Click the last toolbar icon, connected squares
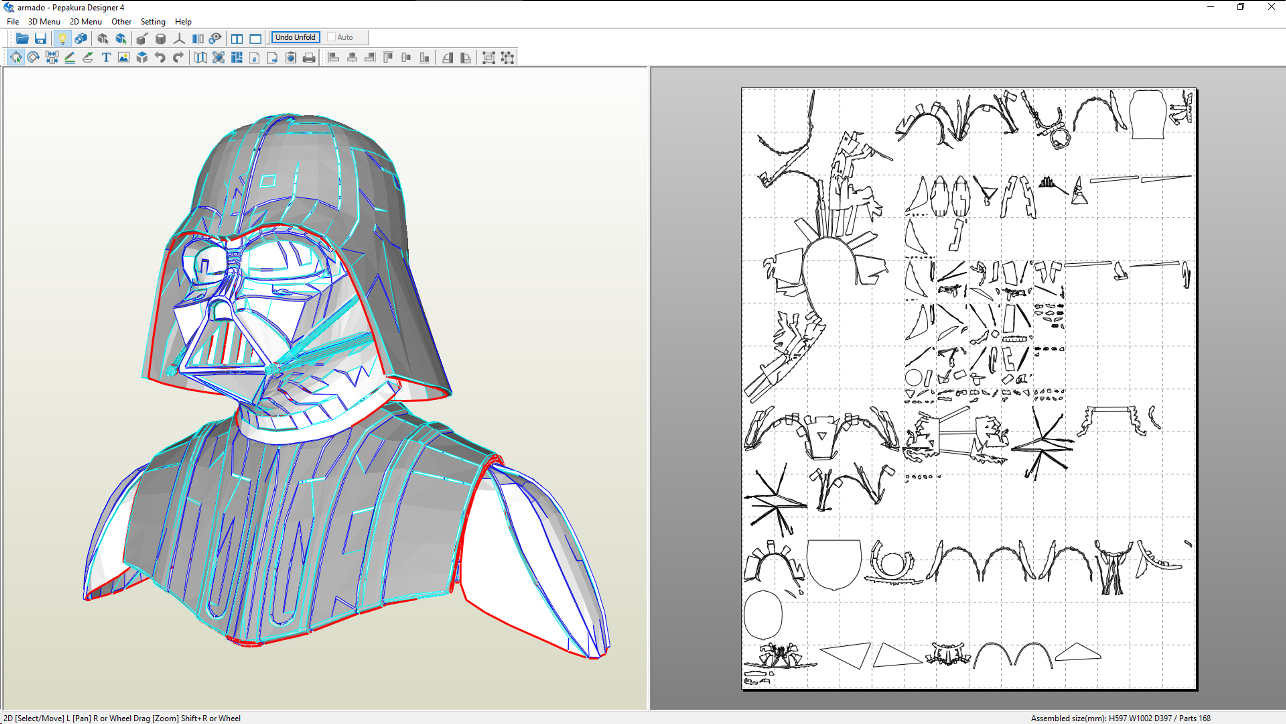The height and width of the screenshot is (724, 1286). (x=507, y=57)
